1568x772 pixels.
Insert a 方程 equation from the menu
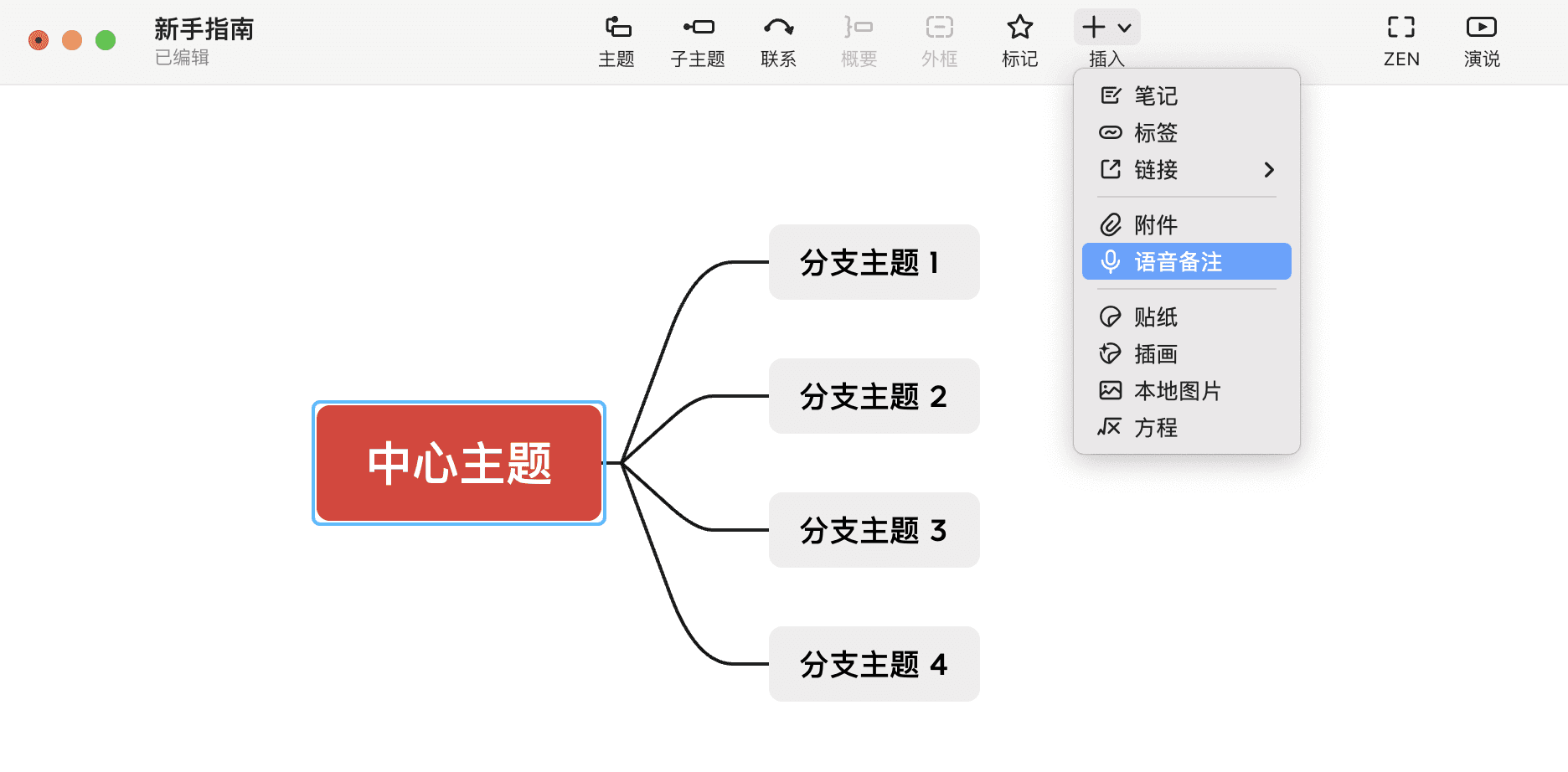coord(1156,427)
